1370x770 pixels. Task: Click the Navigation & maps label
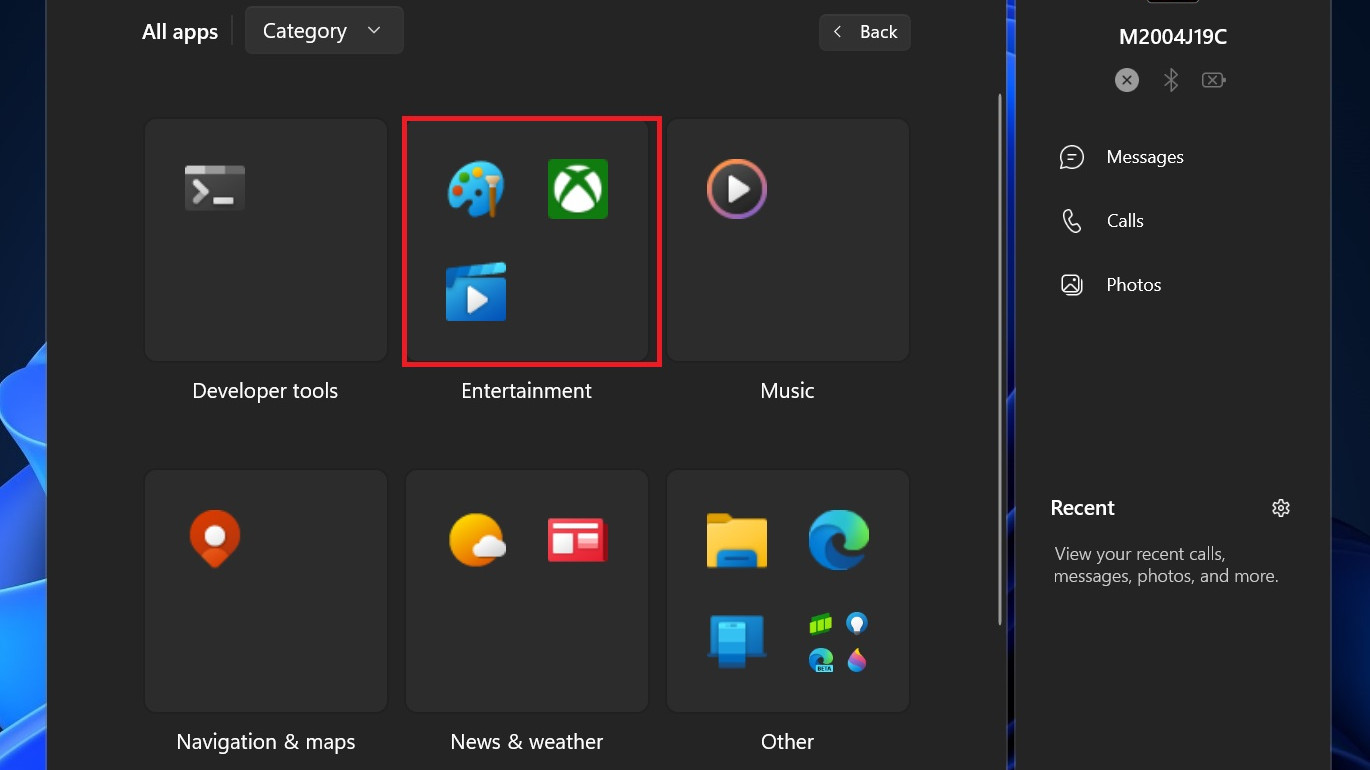coord(266,742)
